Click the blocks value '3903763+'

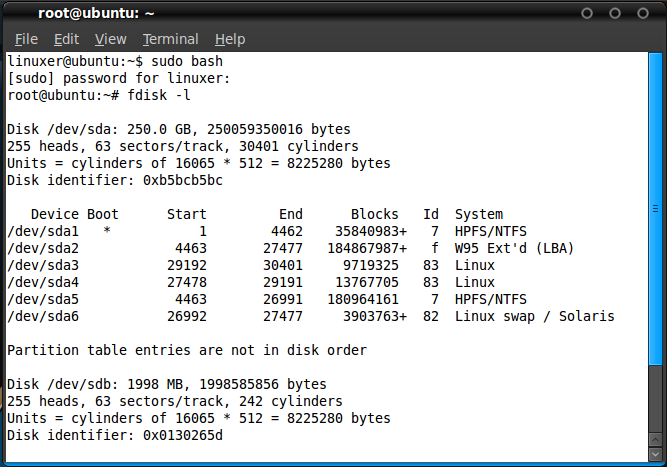[375, 316]
